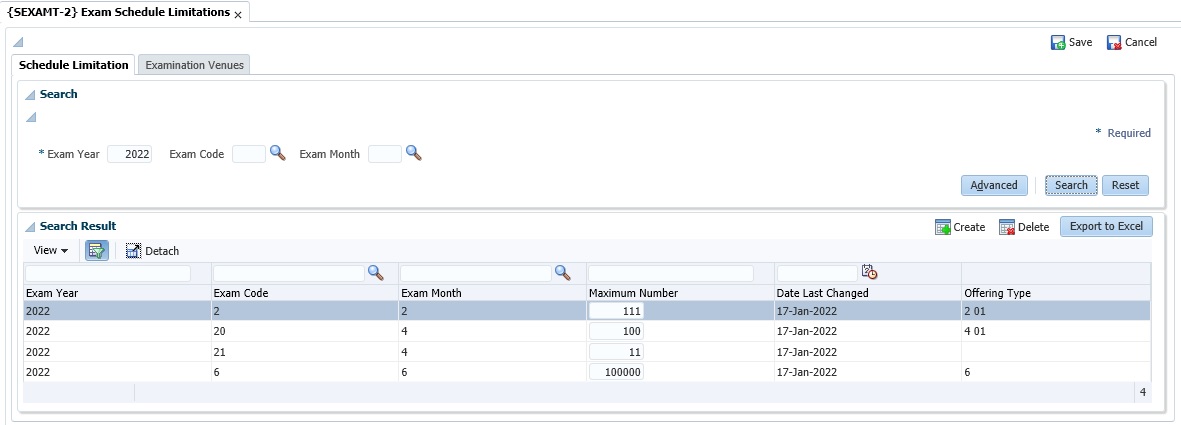The height and width of the screenshot is (425, 1181).
Task: Click the Exam Year input field
Action: [130, 154]
